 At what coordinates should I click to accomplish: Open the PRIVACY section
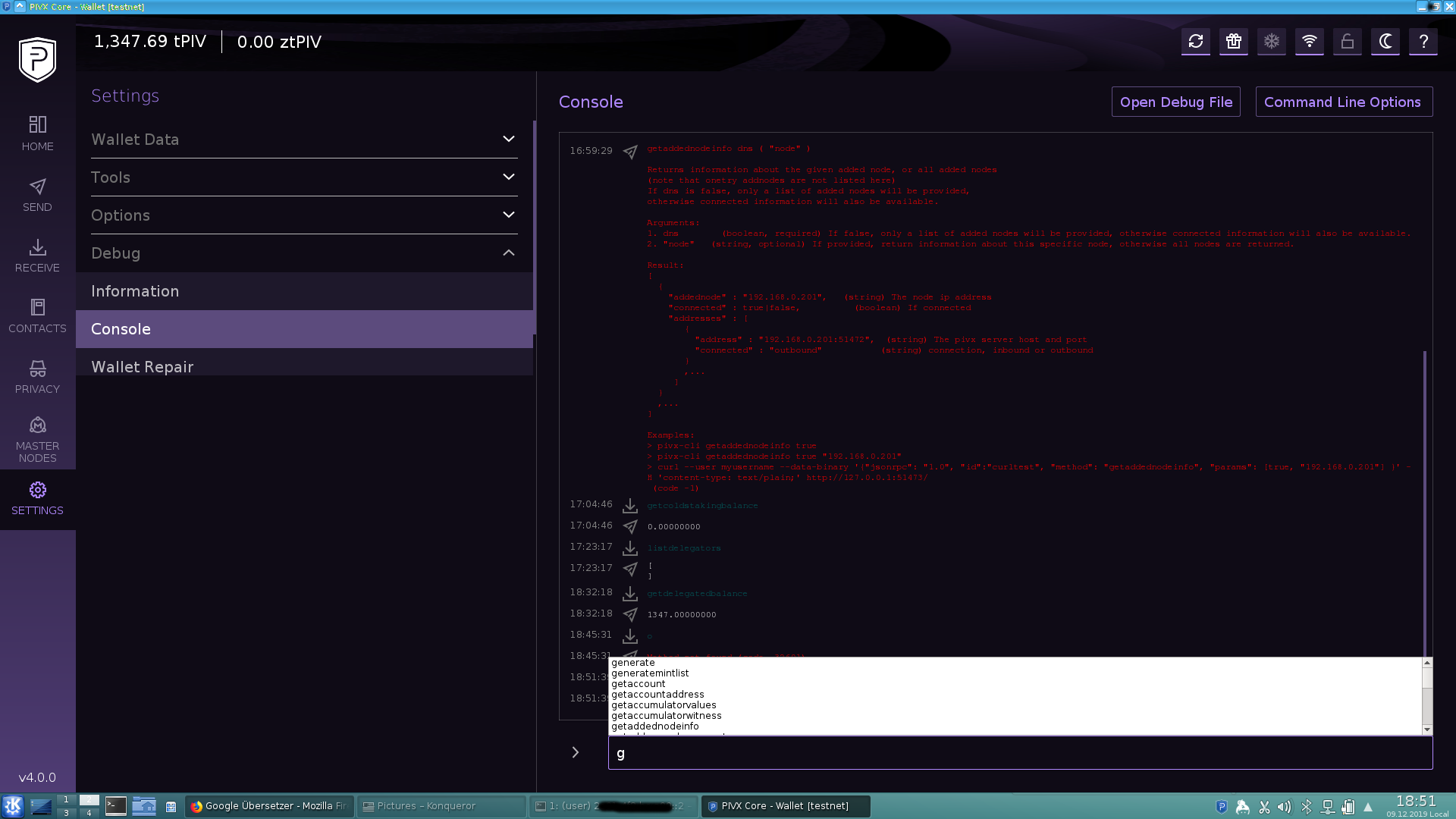37,377
